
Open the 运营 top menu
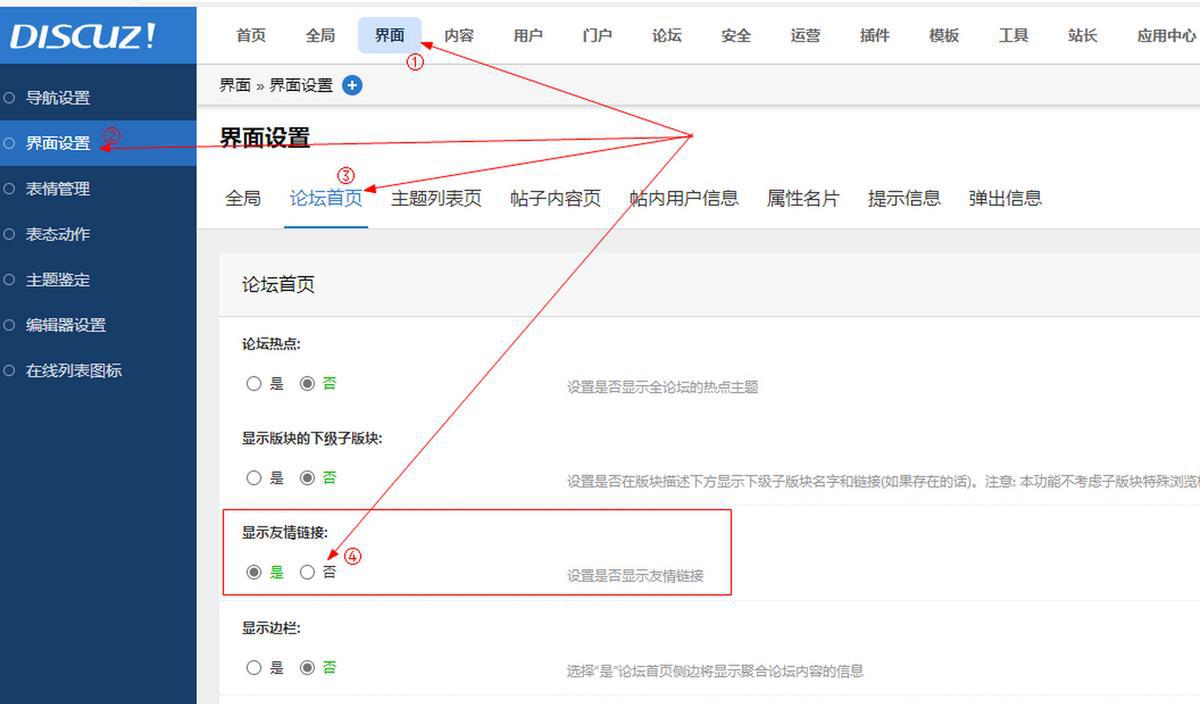pos(805,35)
